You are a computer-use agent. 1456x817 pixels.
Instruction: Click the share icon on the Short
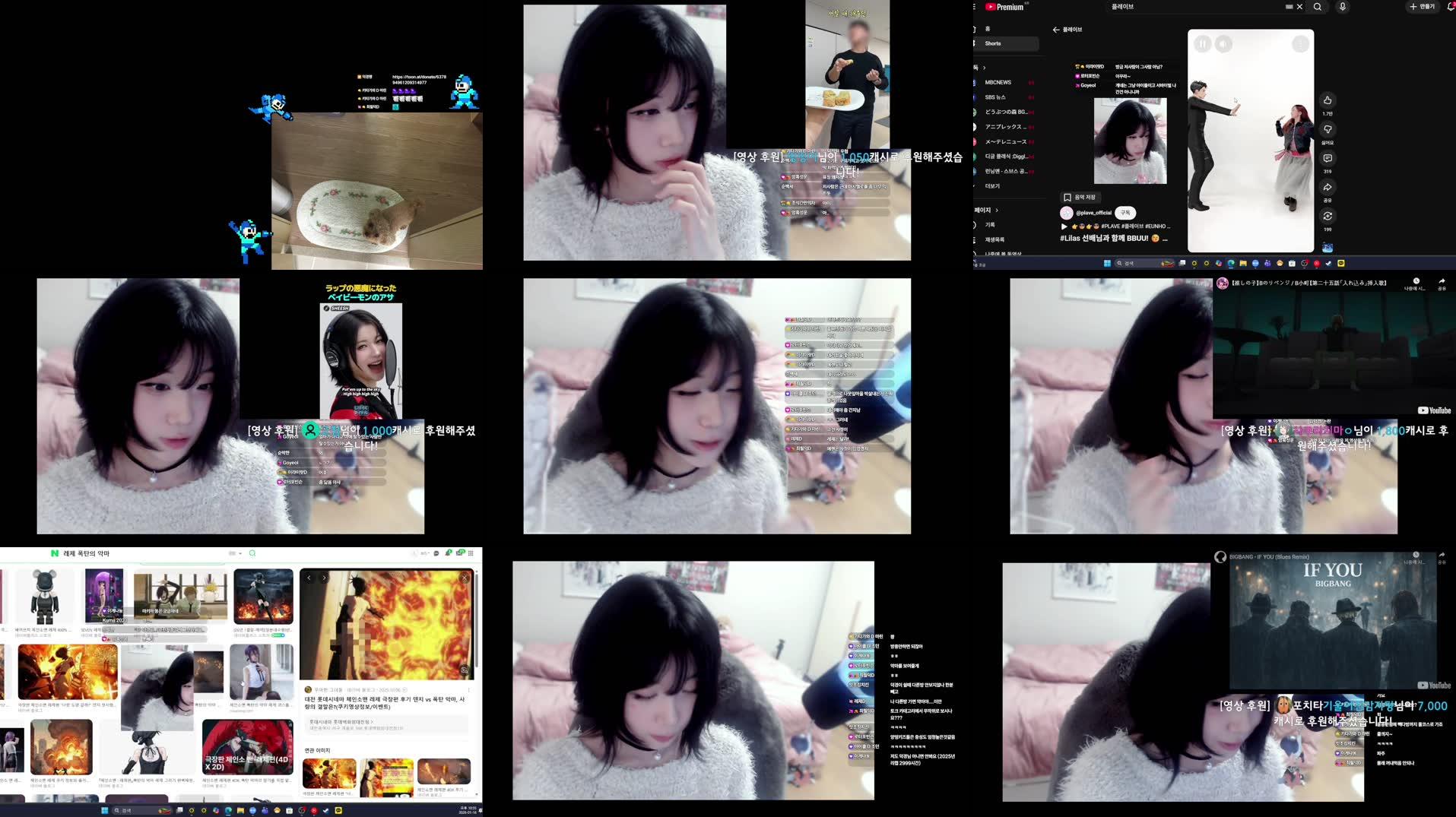1328,187
